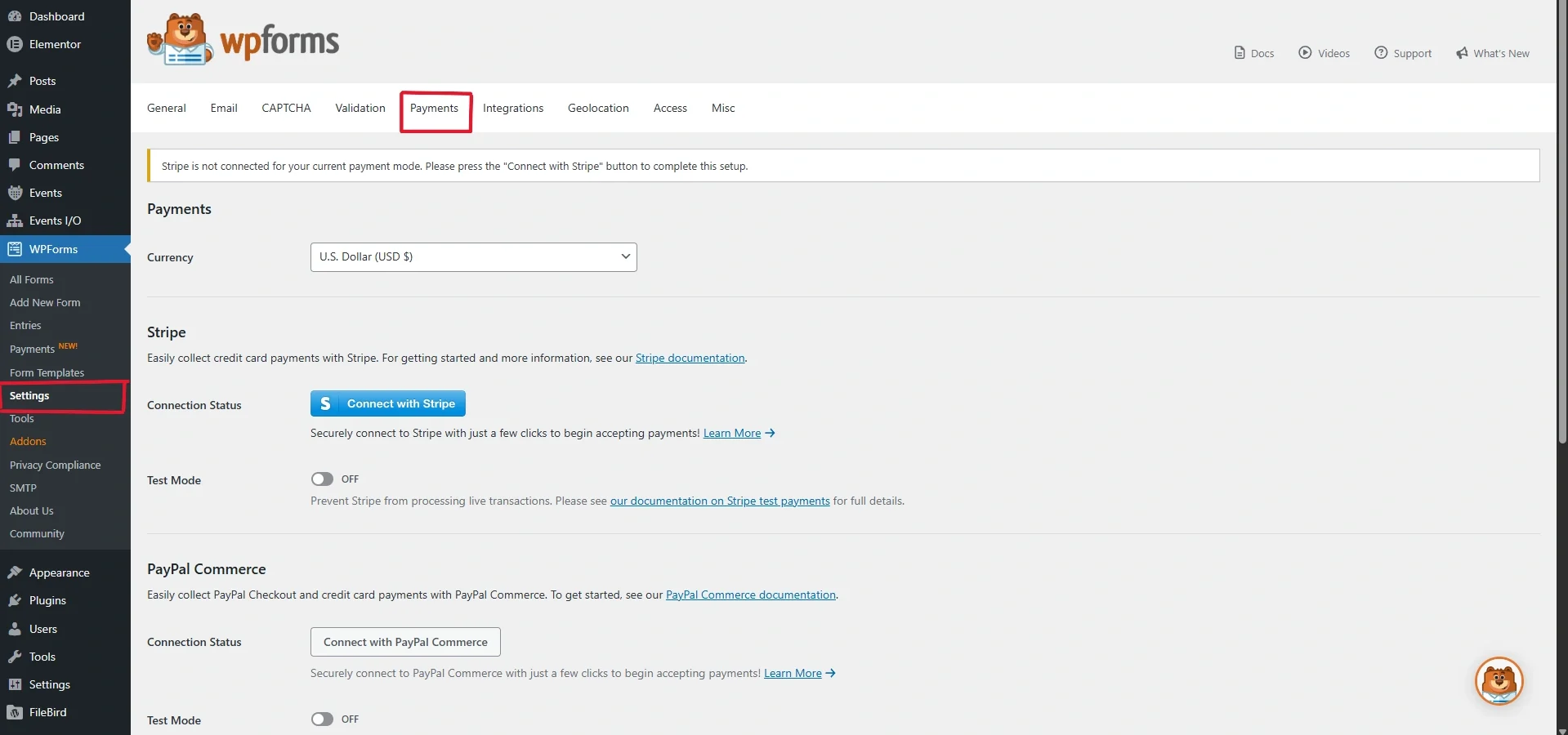Click Connect with PayPal Commerce button

tap(405, 642)
